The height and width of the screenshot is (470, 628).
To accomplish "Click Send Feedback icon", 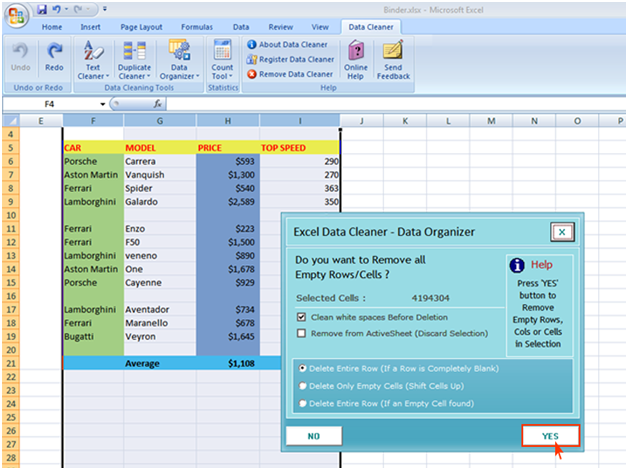I will pyautogui.click(x=393, y=51).
